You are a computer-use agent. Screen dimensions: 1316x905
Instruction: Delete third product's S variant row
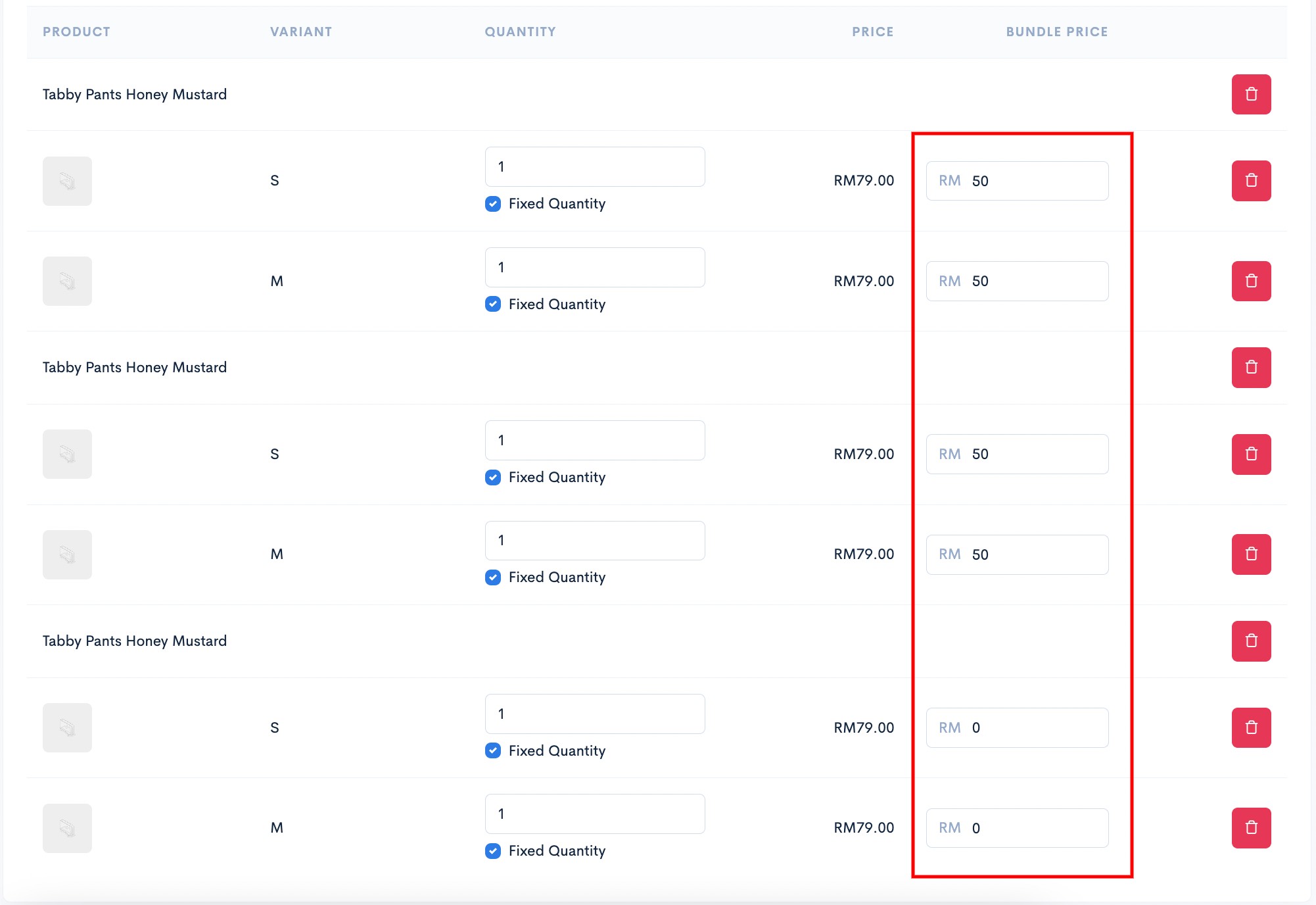[1251, 727]
